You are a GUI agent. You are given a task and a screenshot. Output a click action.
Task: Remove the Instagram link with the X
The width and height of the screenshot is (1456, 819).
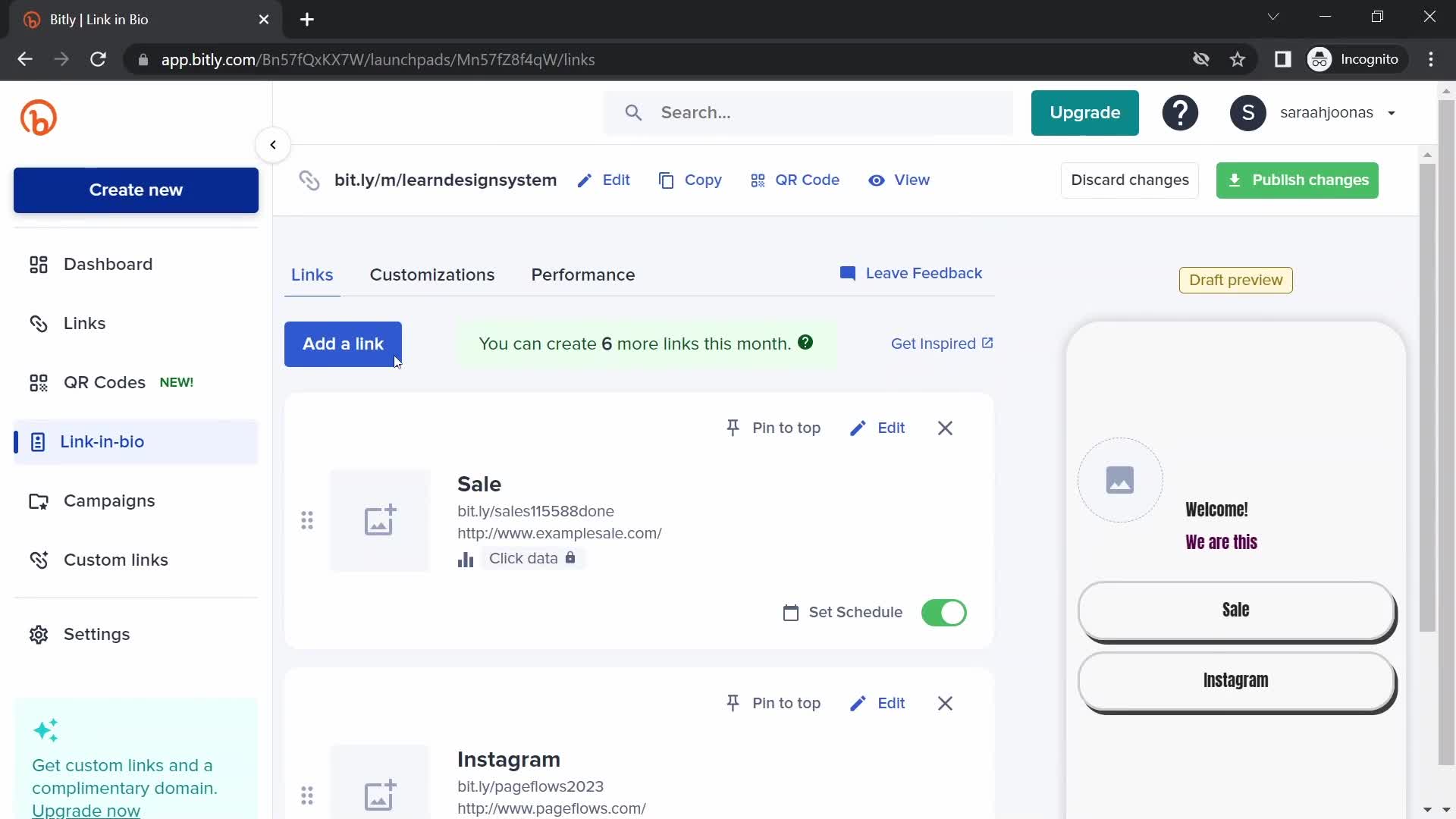(x=945, y=704)
